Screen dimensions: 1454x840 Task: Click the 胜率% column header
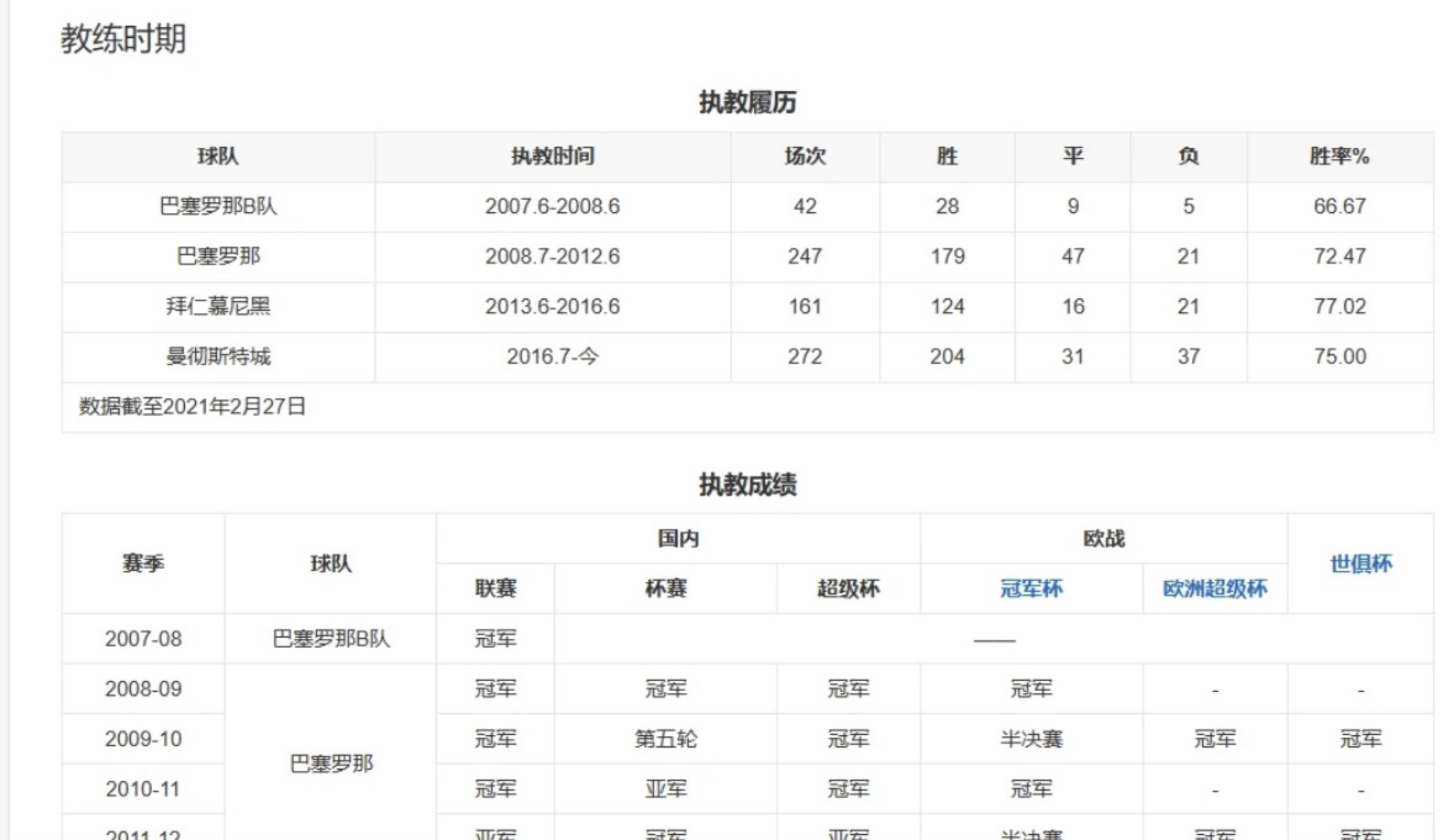pos(1339,156)
